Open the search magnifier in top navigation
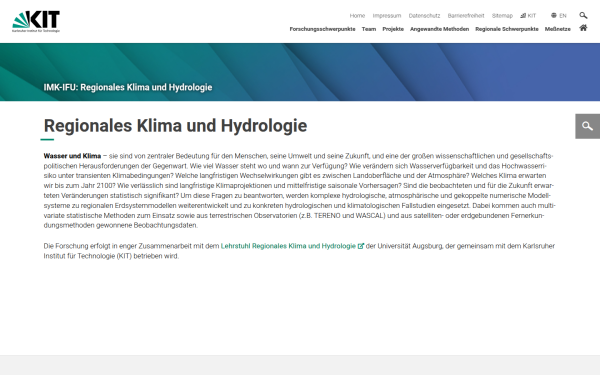Viewport: 600px width, 375px height. click(x=583, y=15)
